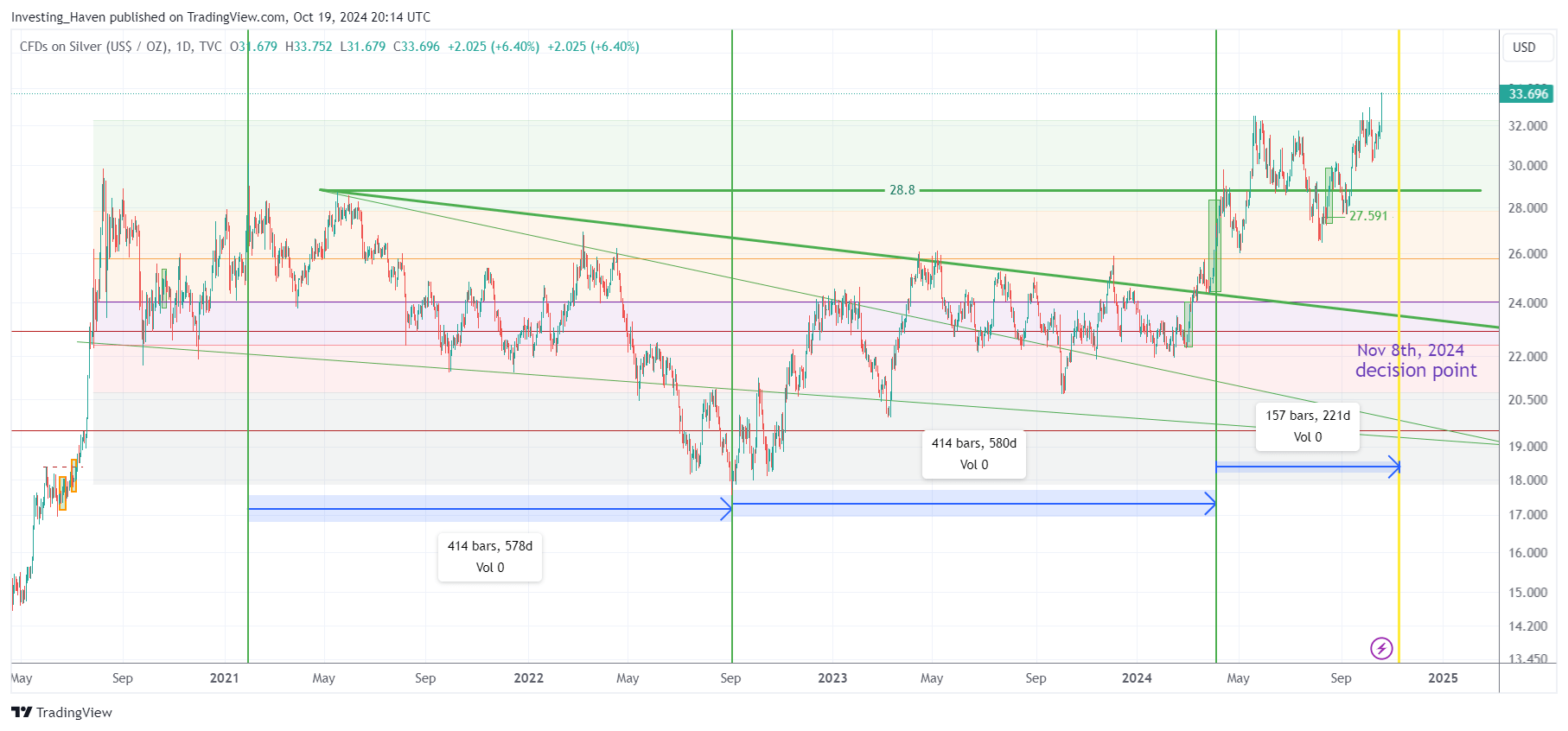Click the 2024 label on time axis

(x=1137, y=678)
